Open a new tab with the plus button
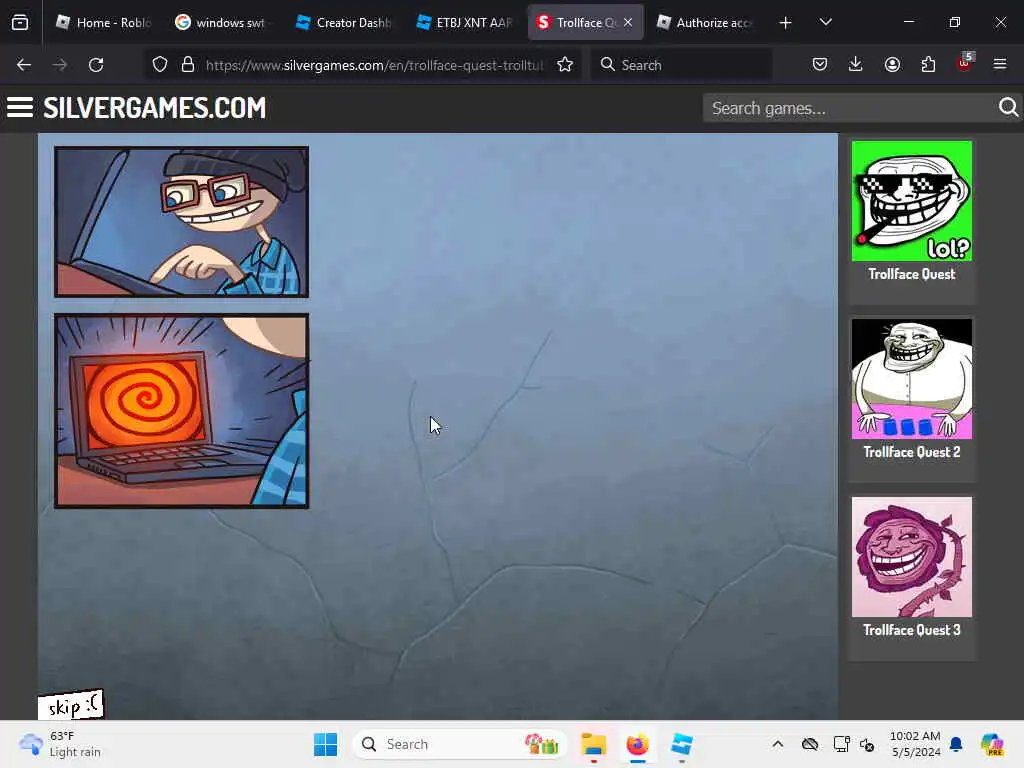 coord(785,23)
